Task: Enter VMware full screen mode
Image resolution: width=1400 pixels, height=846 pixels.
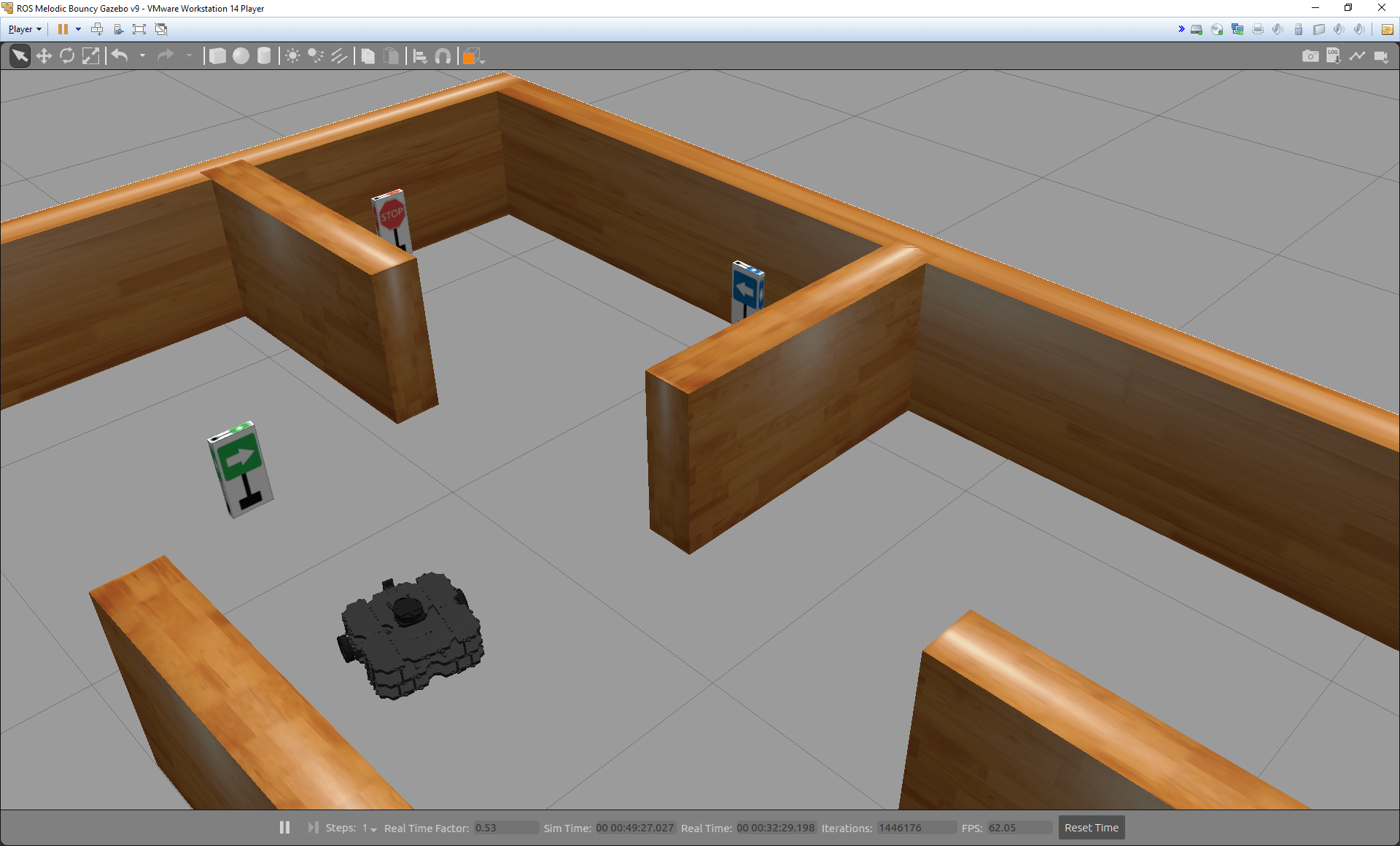Action: click(x=139, y=29)
